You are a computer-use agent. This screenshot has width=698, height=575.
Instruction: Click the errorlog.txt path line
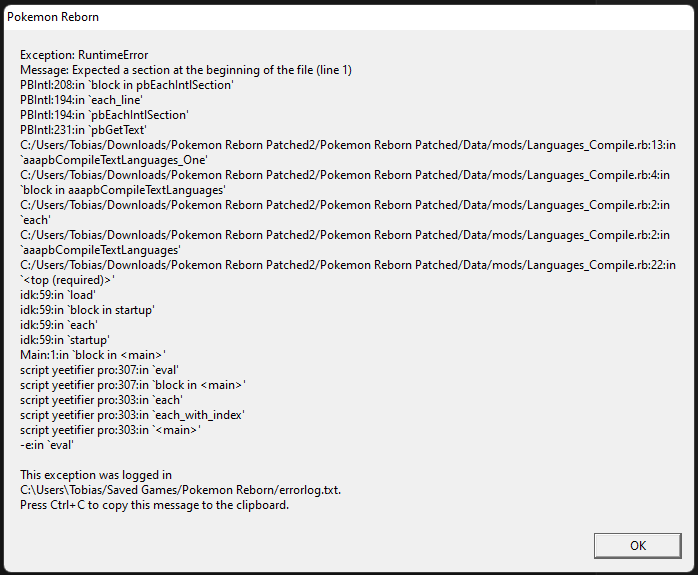(180, 490)
